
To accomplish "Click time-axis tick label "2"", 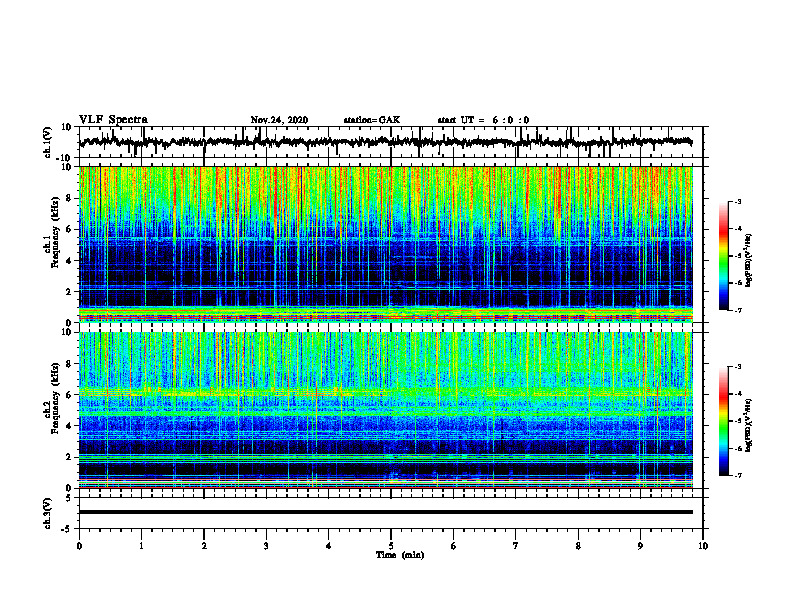I will (204, 546).
